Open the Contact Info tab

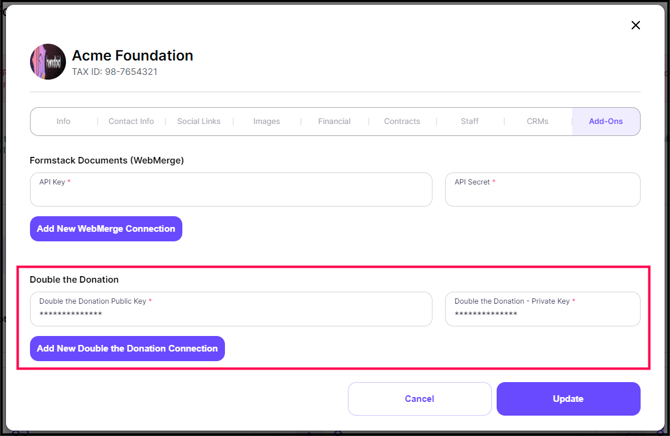pyautogui.click(x=131, y=122)
